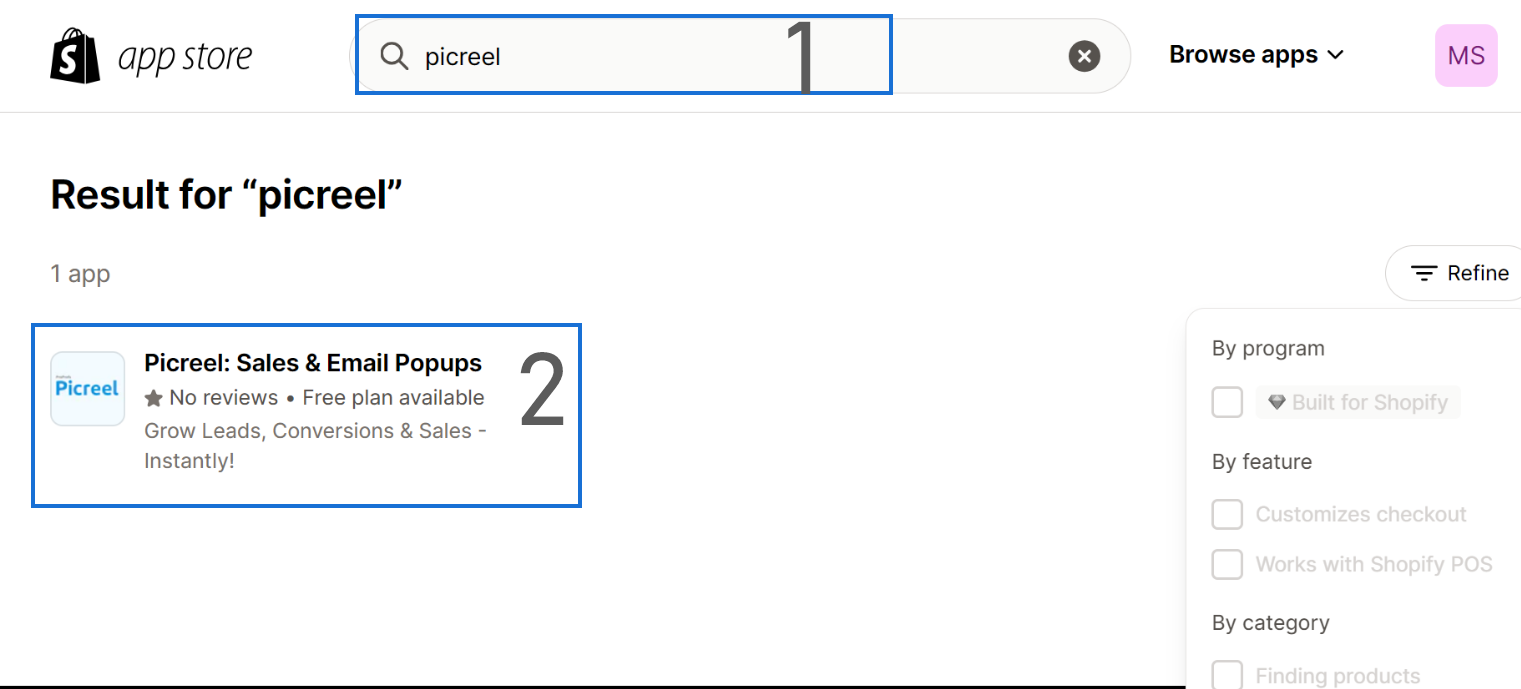
Task: Click the Shopify bag logo
Action: (x=76, y=56)
